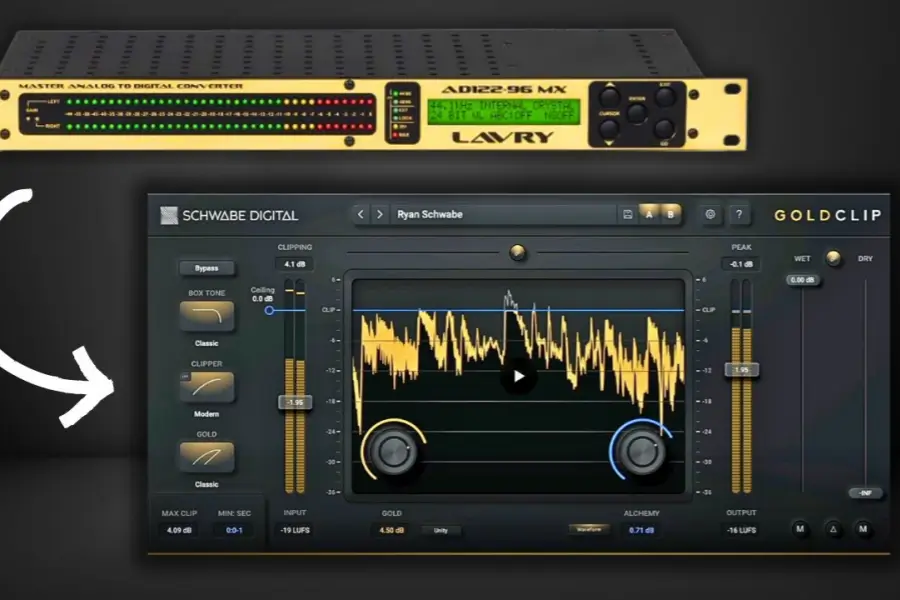
Task: Switch to preset slot A
Action: click(x=649, y=214)
